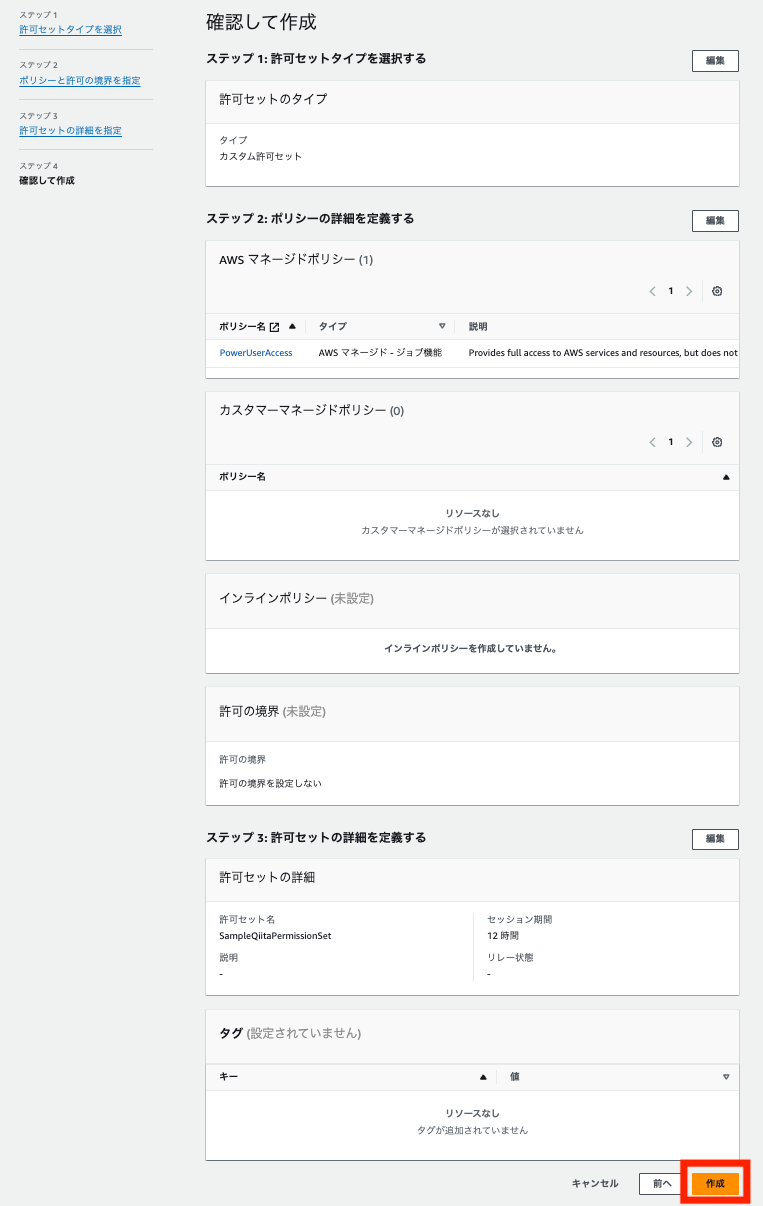Image resolution: width=763 pixels, height=1206 pixels.
Task: Edit step 2 policy details
Action: (715, 220)
